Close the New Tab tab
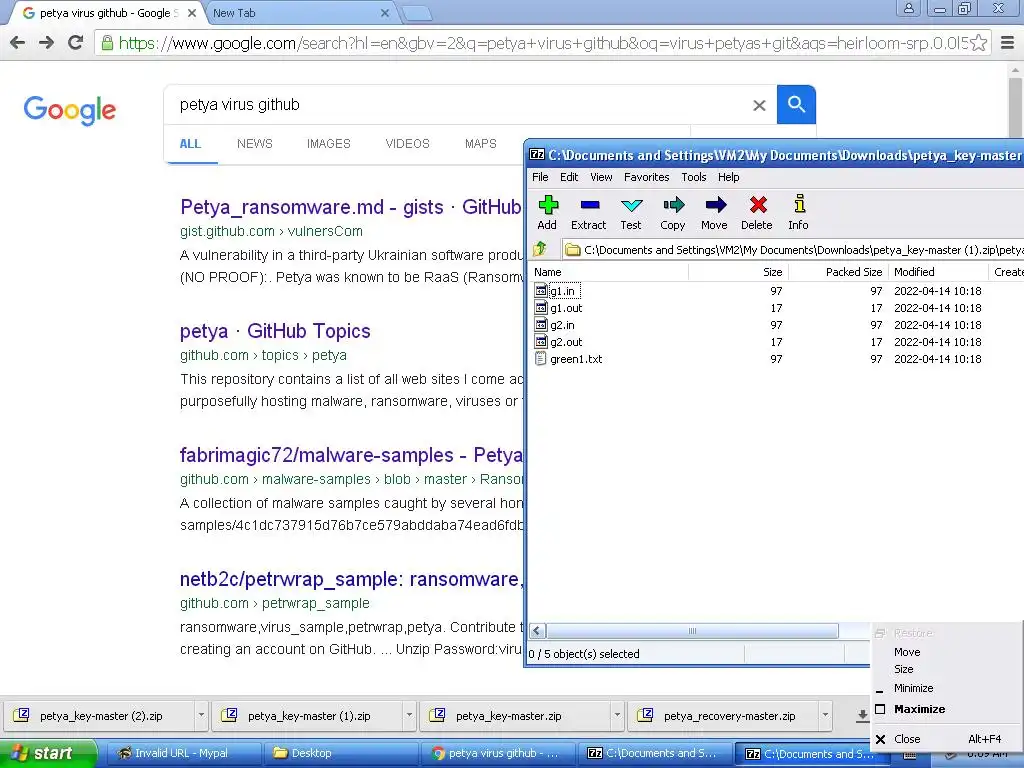Viewport: 1024px width, 768px height. click(x=385, y=13)
